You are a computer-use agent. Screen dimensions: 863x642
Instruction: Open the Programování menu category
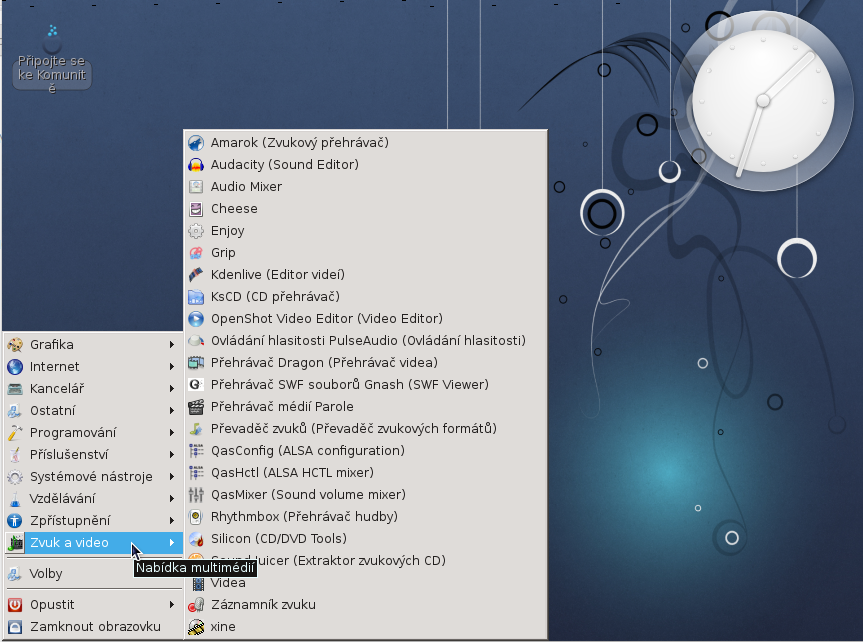93,433
